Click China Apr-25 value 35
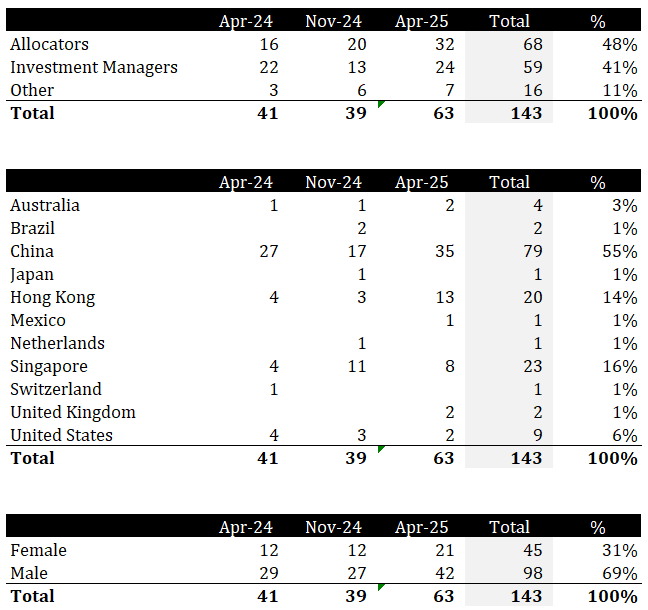The image size is (648, 610). tap(445, 251)
